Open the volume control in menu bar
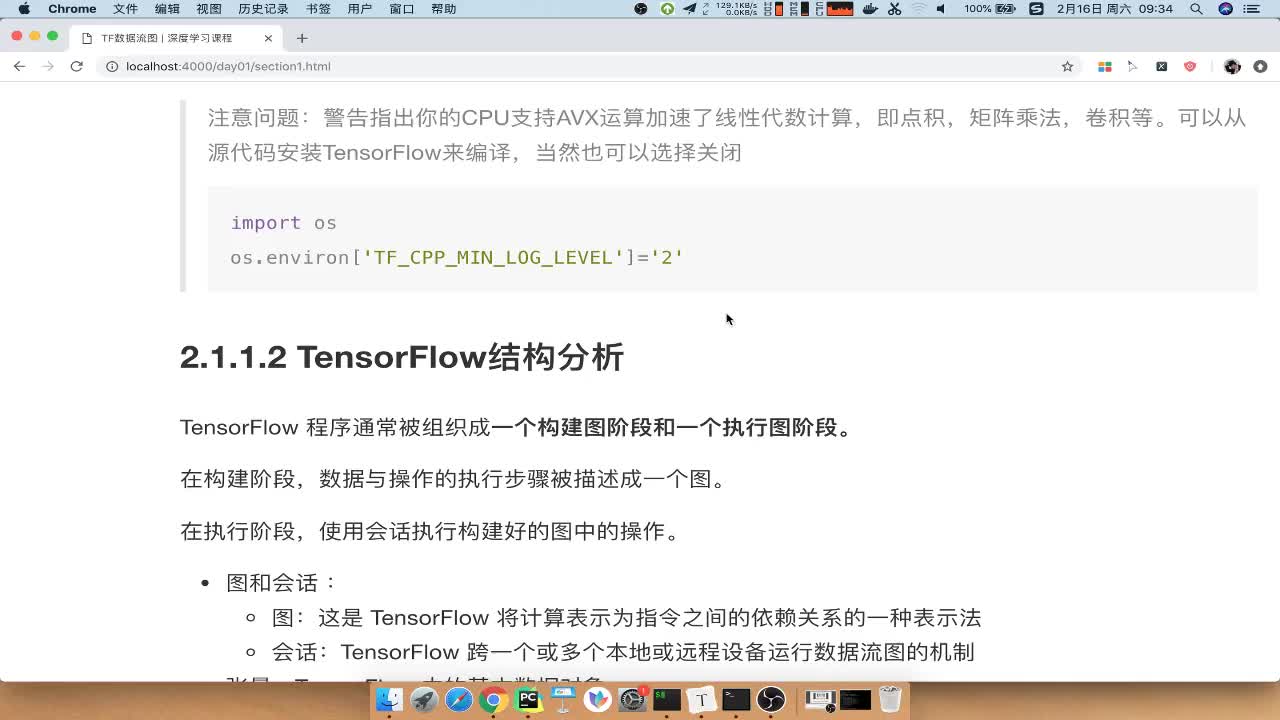The width and height of the screenshot is (1280, 720). click(x=941, y=9)
